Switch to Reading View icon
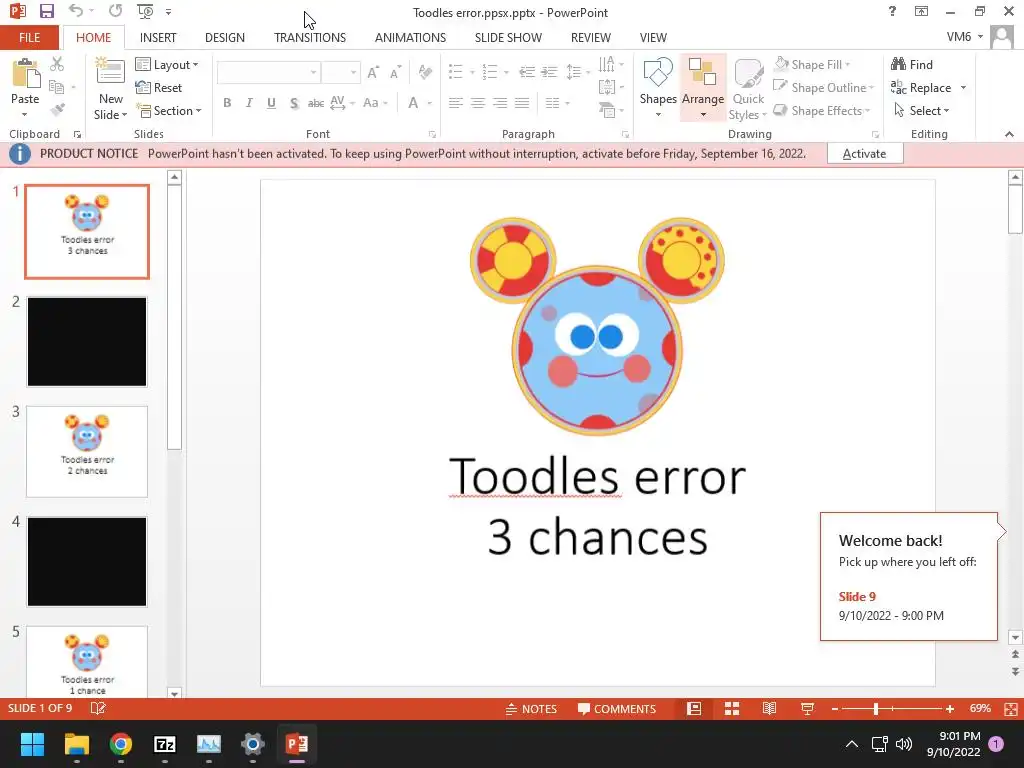Image resolution: width=1024 pixels, height=768 pixels. click(769, 709)
